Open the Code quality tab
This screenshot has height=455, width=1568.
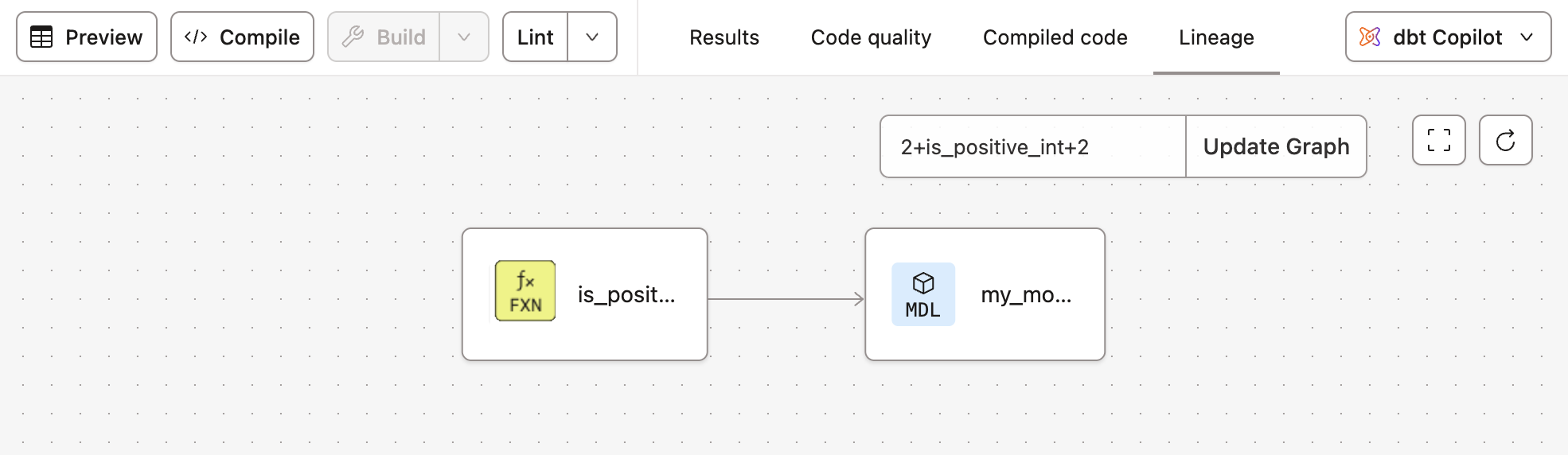(871, 37)
